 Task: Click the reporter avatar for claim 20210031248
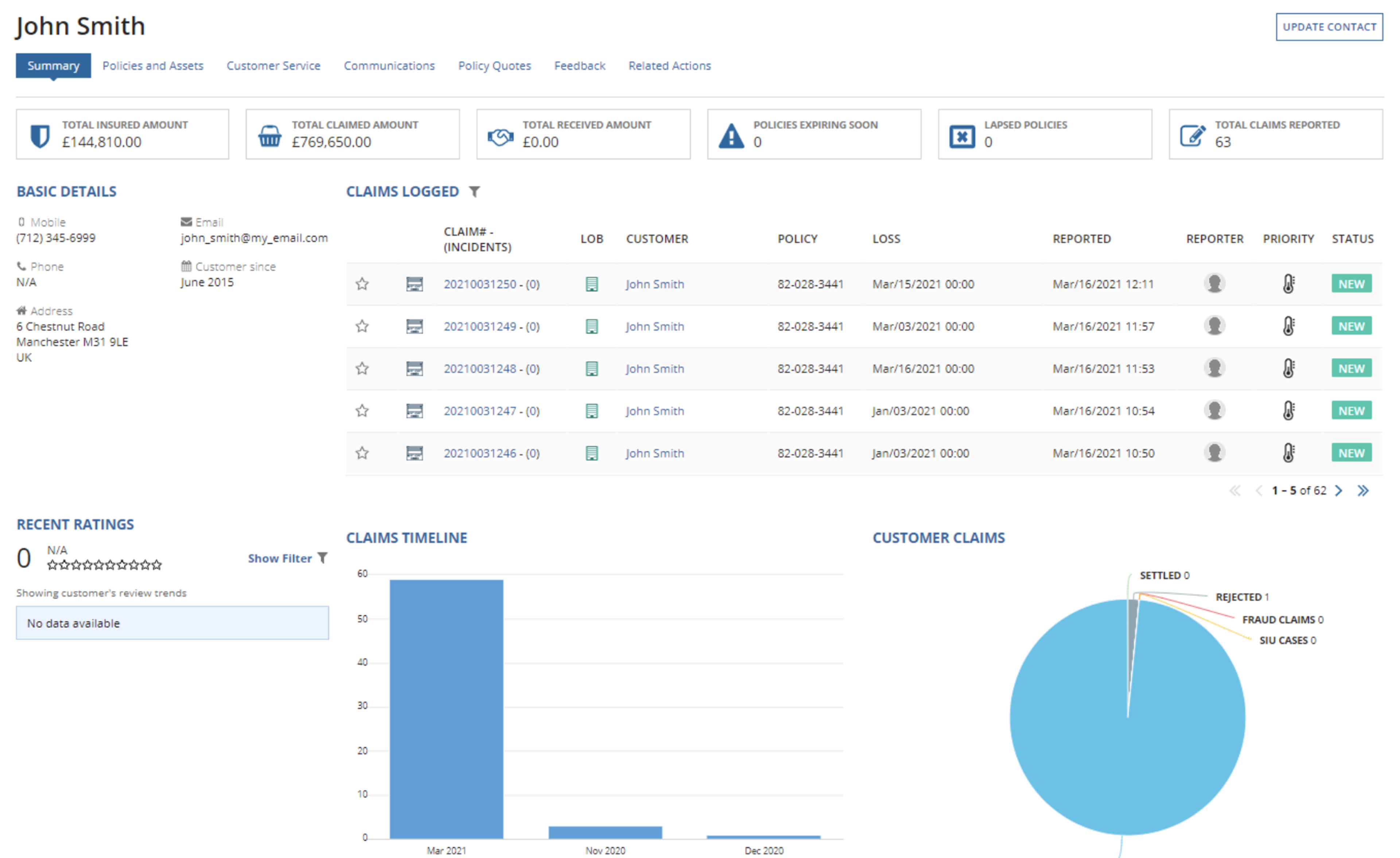click(x=1214, y=368)
